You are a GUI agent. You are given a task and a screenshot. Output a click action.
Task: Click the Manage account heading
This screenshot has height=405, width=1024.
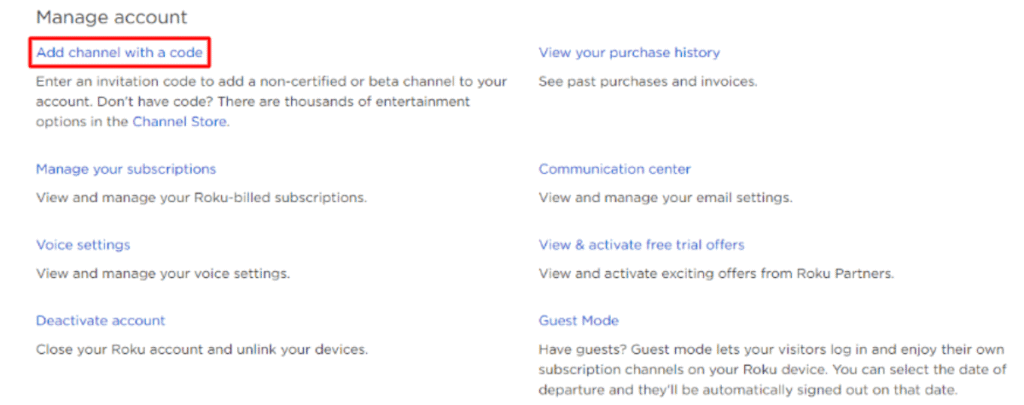click(x=112, y=17)
